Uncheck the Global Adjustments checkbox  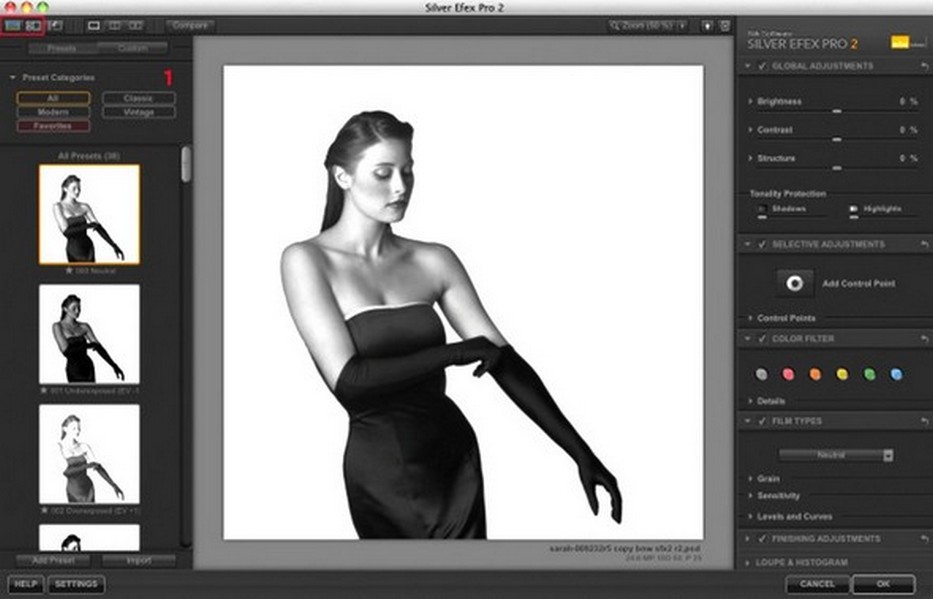[x=762, y=66]
